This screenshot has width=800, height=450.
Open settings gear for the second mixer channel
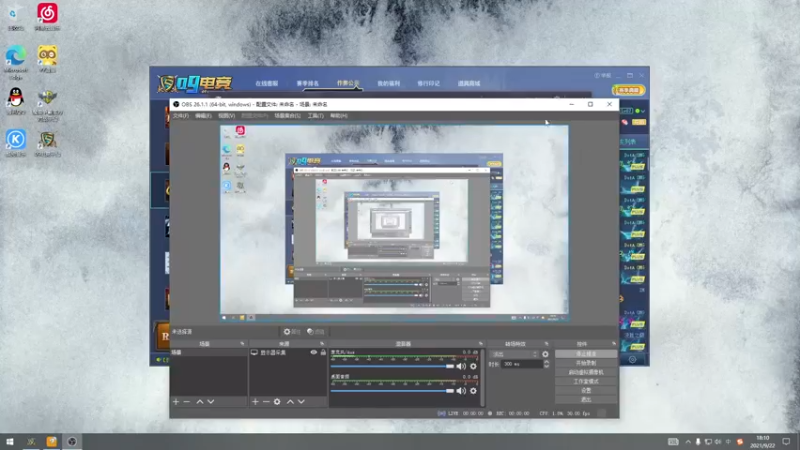(x=473, y=391)
